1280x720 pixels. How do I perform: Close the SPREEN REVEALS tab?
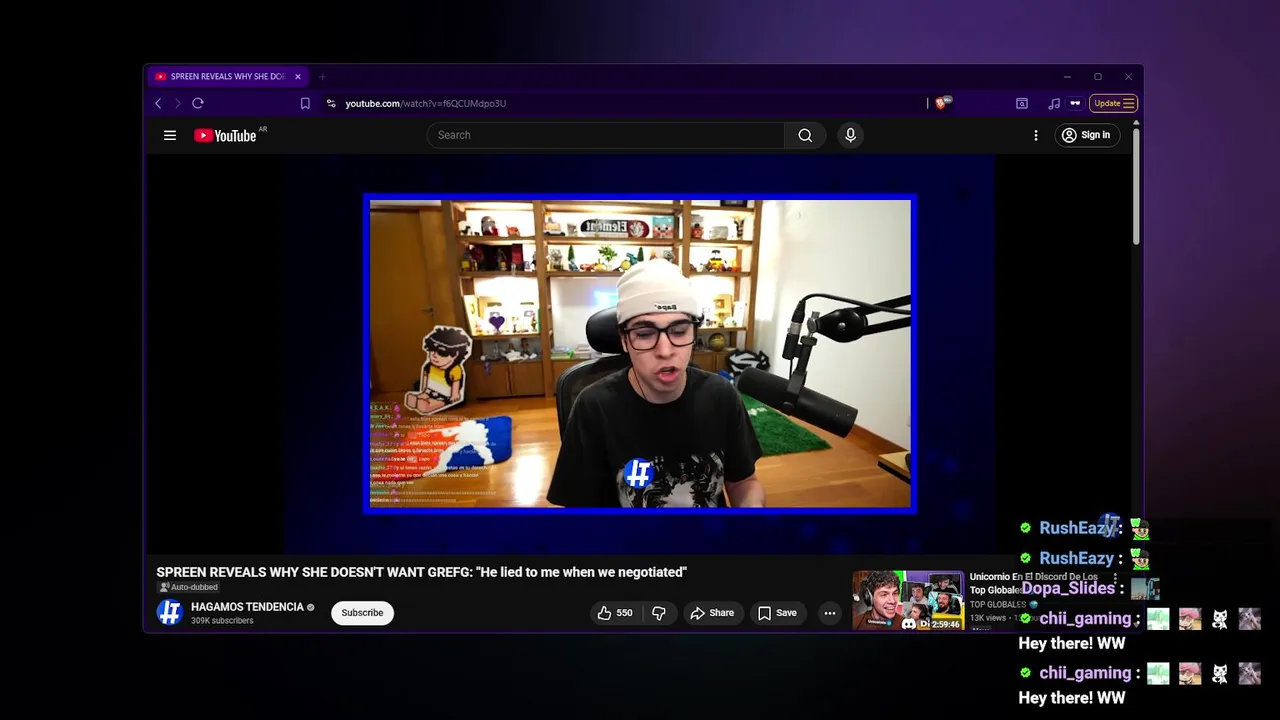(297, 76)
